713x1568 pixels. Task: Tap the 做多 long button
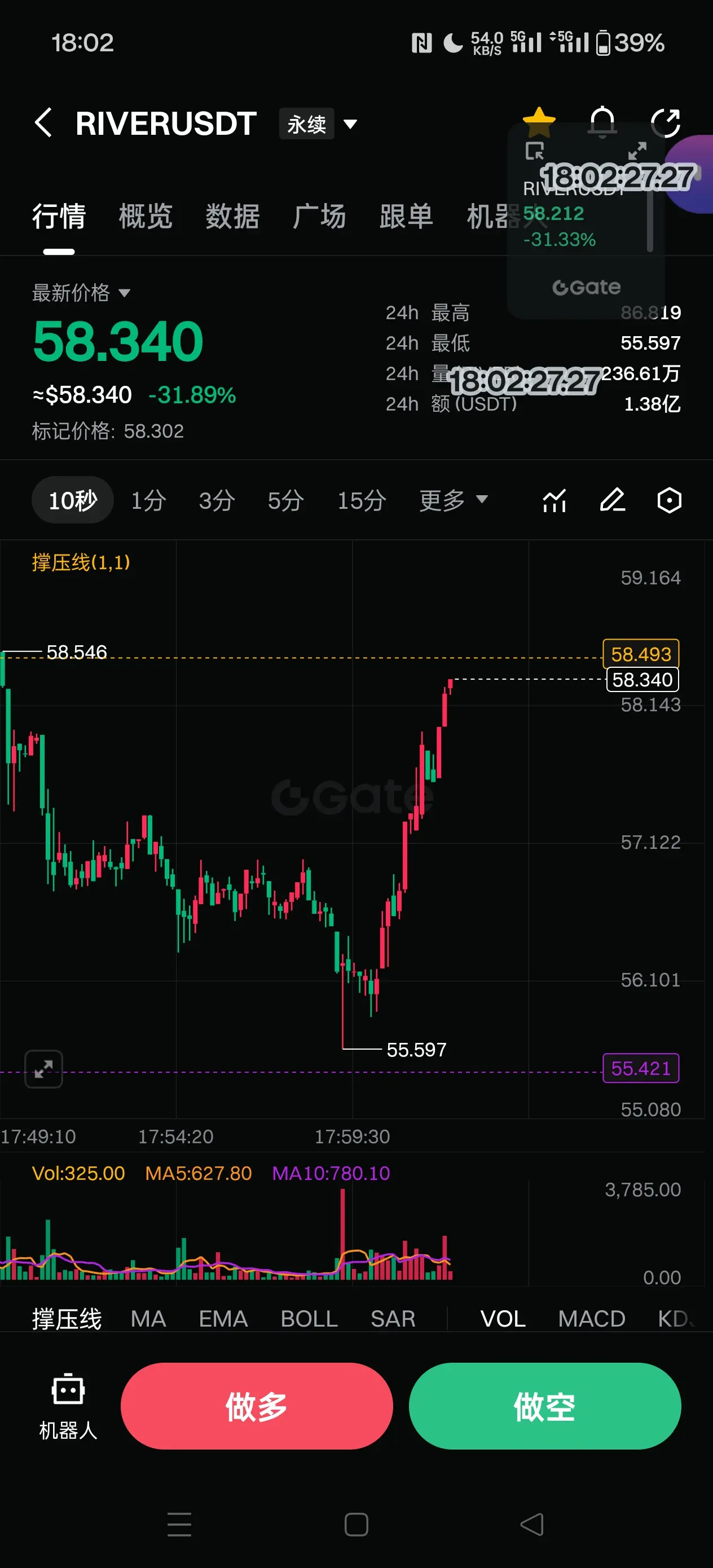click(256, 1406)
